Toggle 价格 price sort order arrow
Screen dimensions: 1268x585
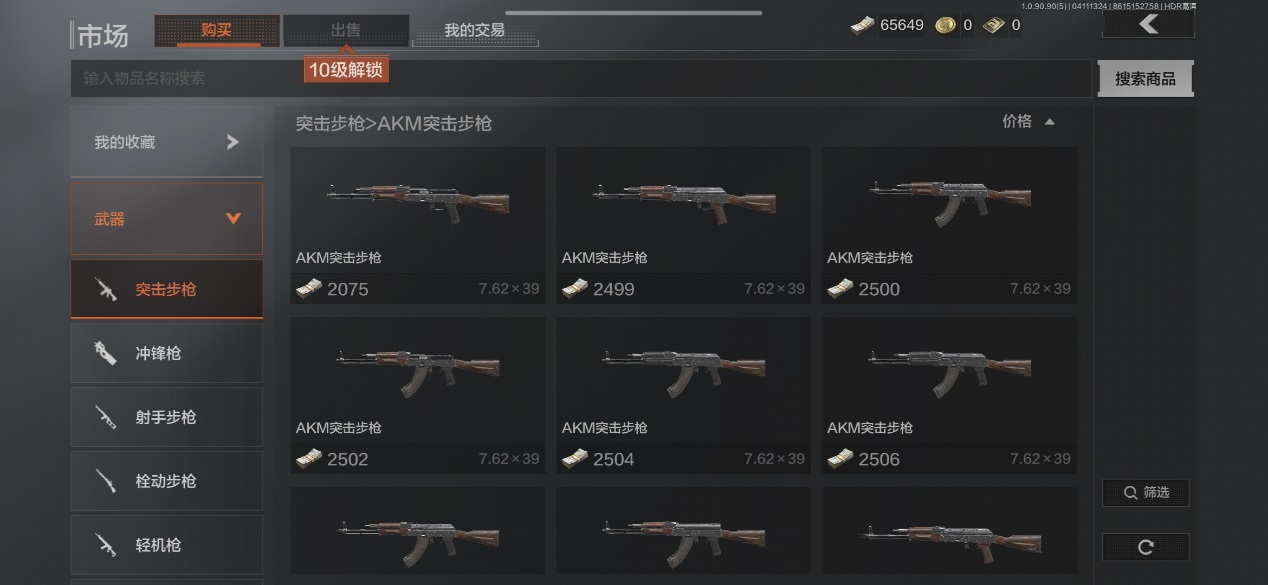coord(1049,122)
